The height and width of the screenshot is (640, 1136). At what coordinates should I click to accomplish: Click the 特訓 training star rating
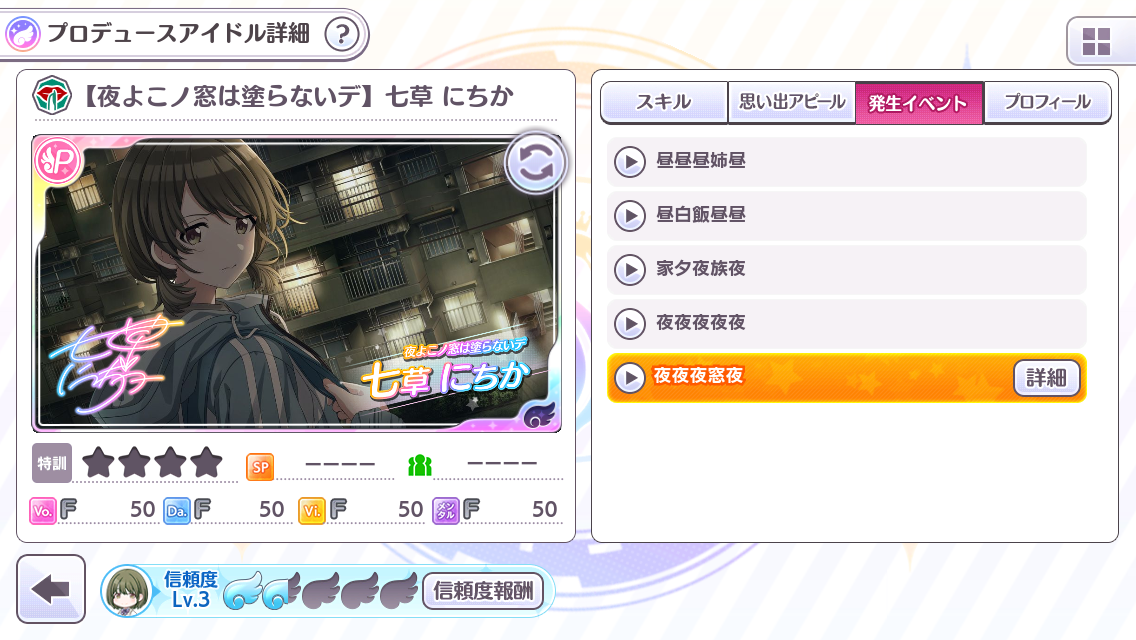(x=152, y=462)
